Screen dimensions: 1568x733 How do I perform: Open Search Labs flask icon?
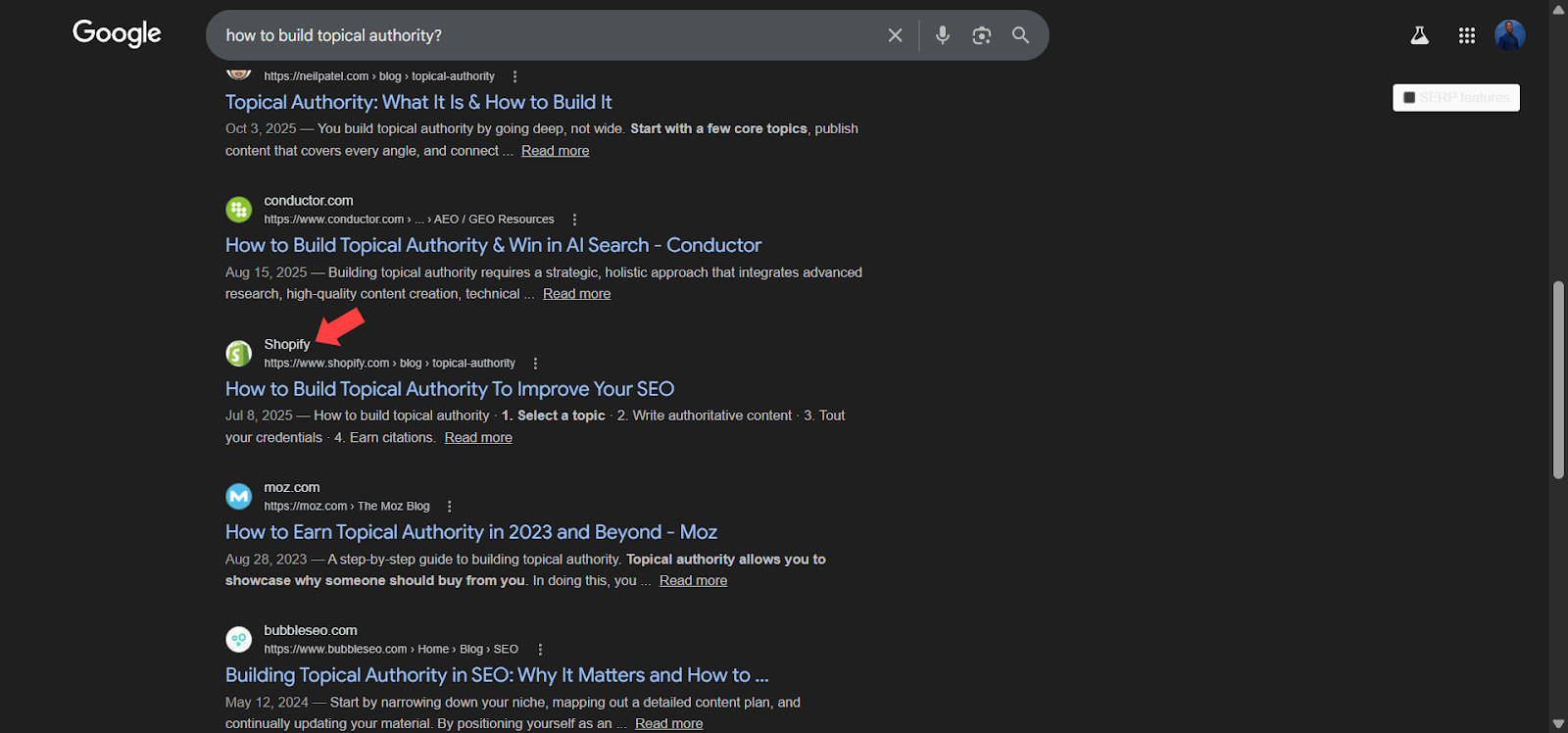point(1419,35)
